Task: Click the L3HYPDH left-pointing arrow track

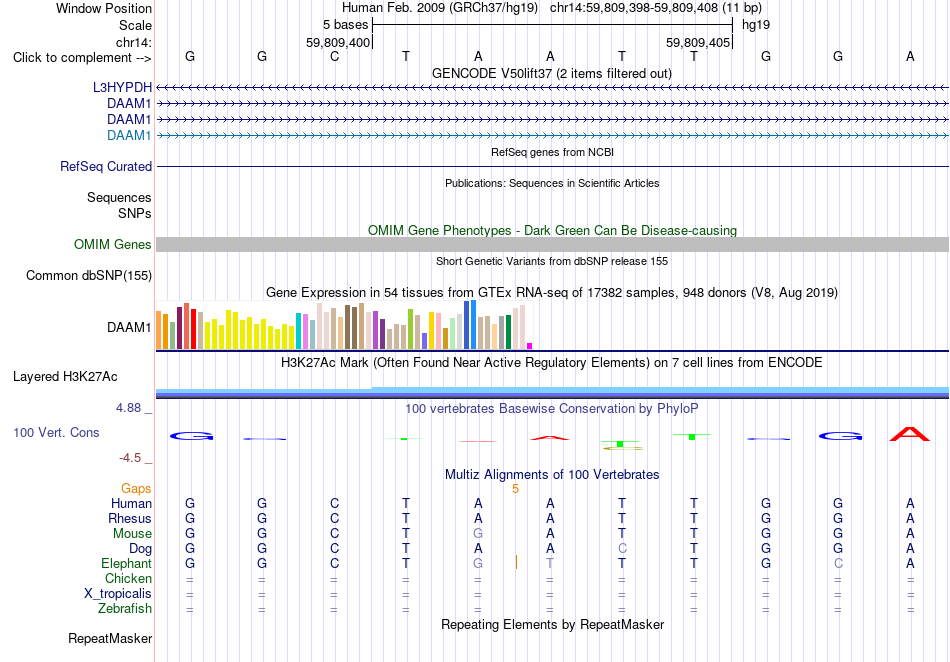Action: pos(552,88)
